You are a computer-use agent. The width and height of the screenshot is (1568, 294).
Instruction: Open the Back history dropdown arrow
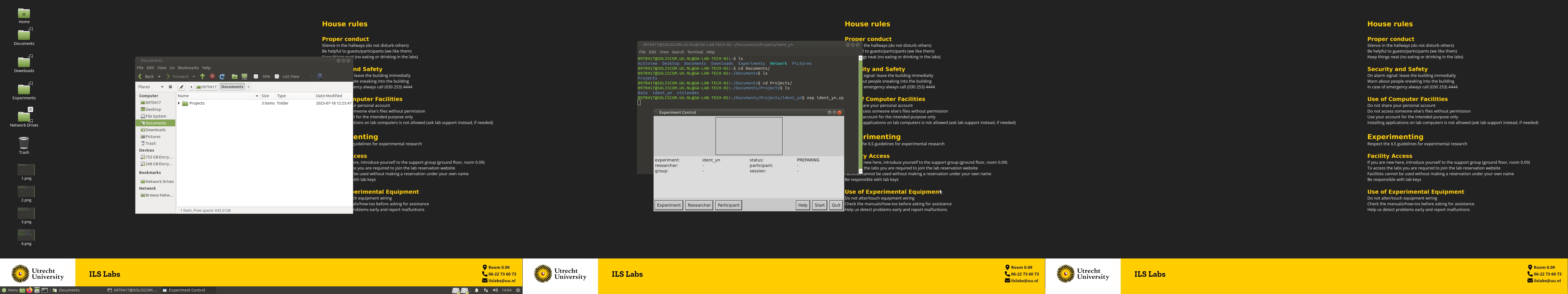pyautogui.click(x=160, y=77)
